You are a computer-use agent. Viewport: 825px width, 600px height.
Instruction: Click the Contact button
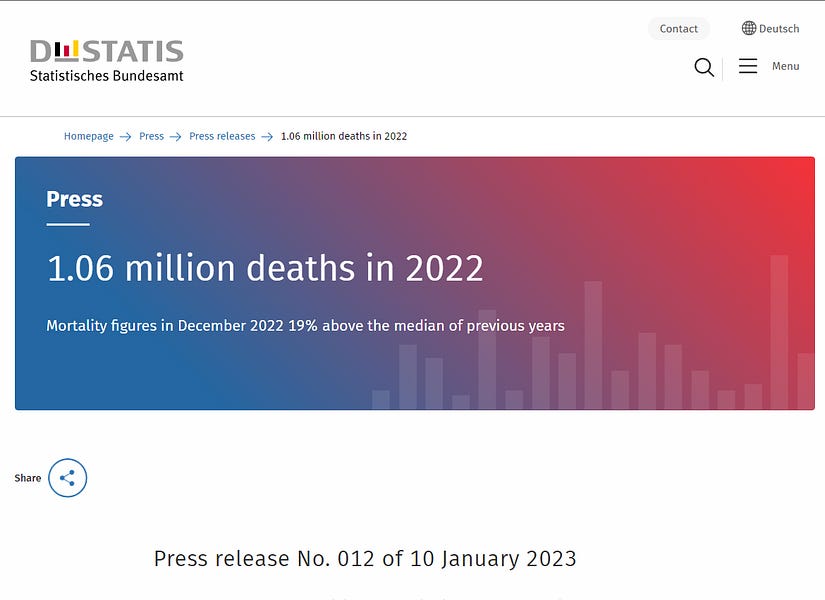(679, 28)
